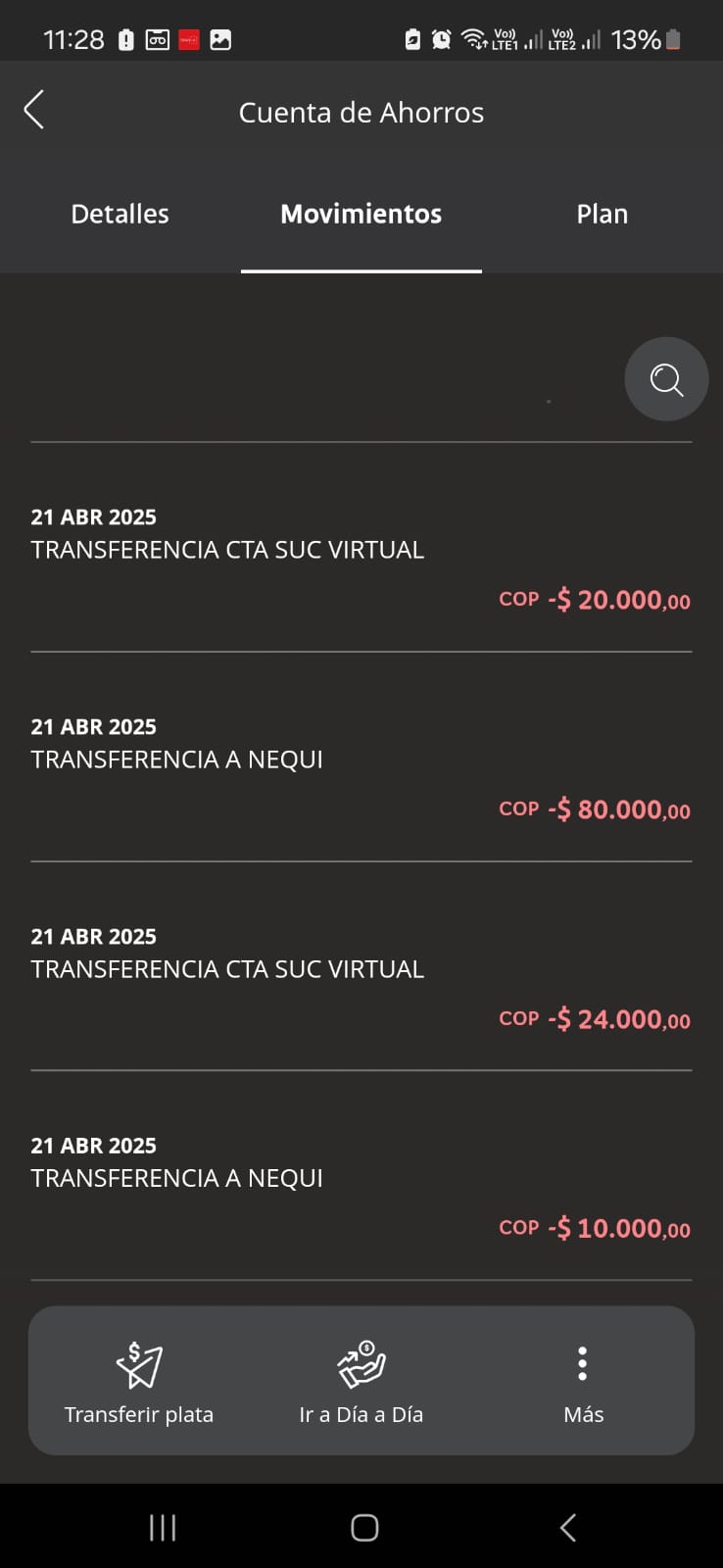Tap the Ir a Día a Día hand icon
The height and width of the screenshot is (1568, 723).
tap(361, 1364)
